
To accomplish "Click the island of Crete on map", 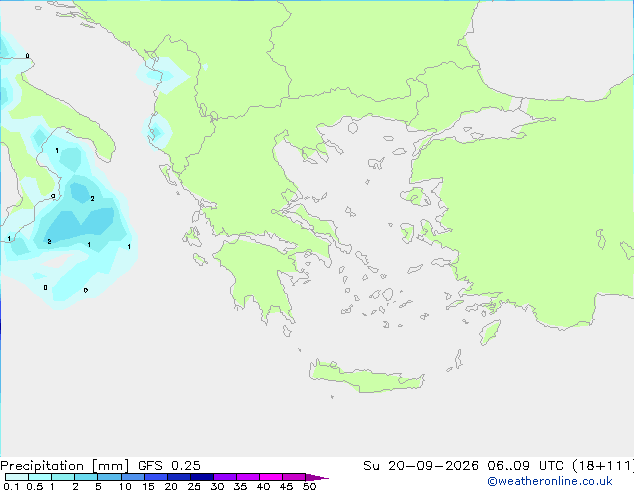I will (366, 377).
